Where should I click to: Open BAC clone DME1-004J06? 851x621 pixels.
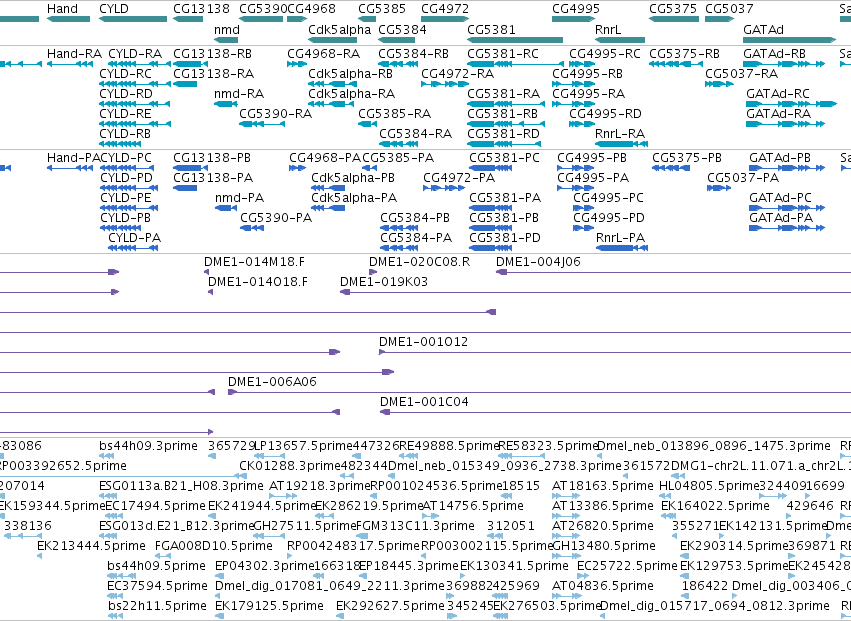pos(674,272)
